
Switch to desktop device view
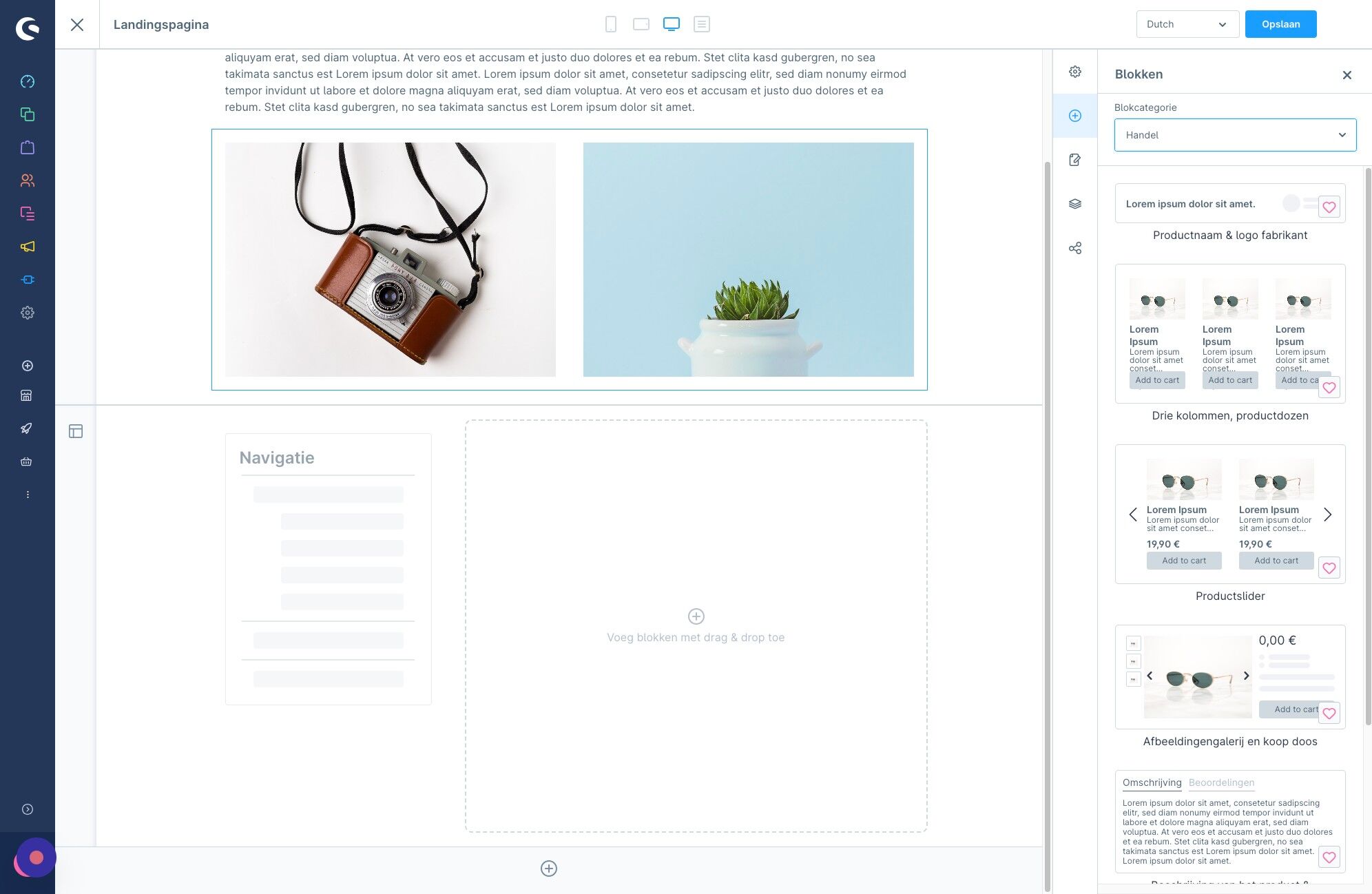[672, 24]
